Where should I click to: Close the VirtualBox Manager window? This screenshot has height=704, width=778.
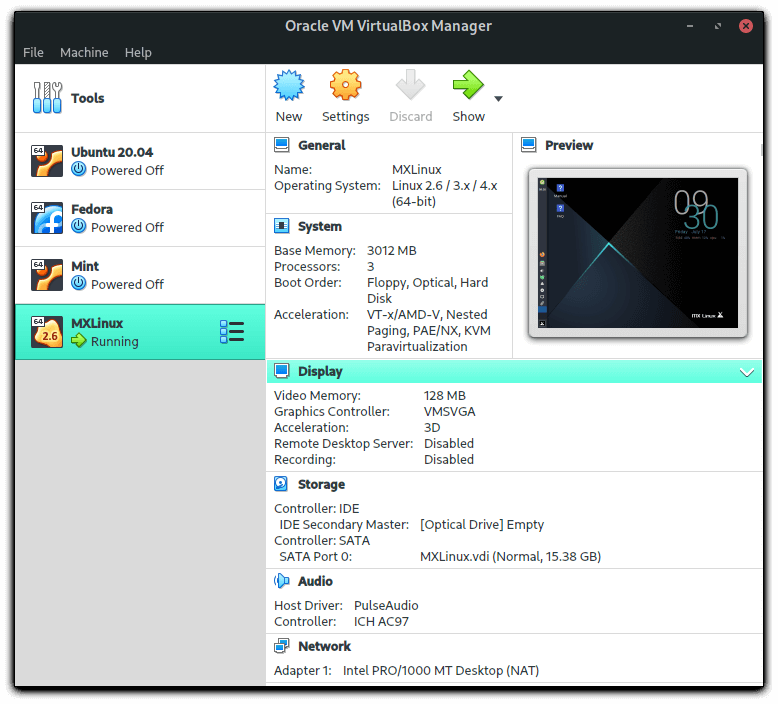[746, 26]
